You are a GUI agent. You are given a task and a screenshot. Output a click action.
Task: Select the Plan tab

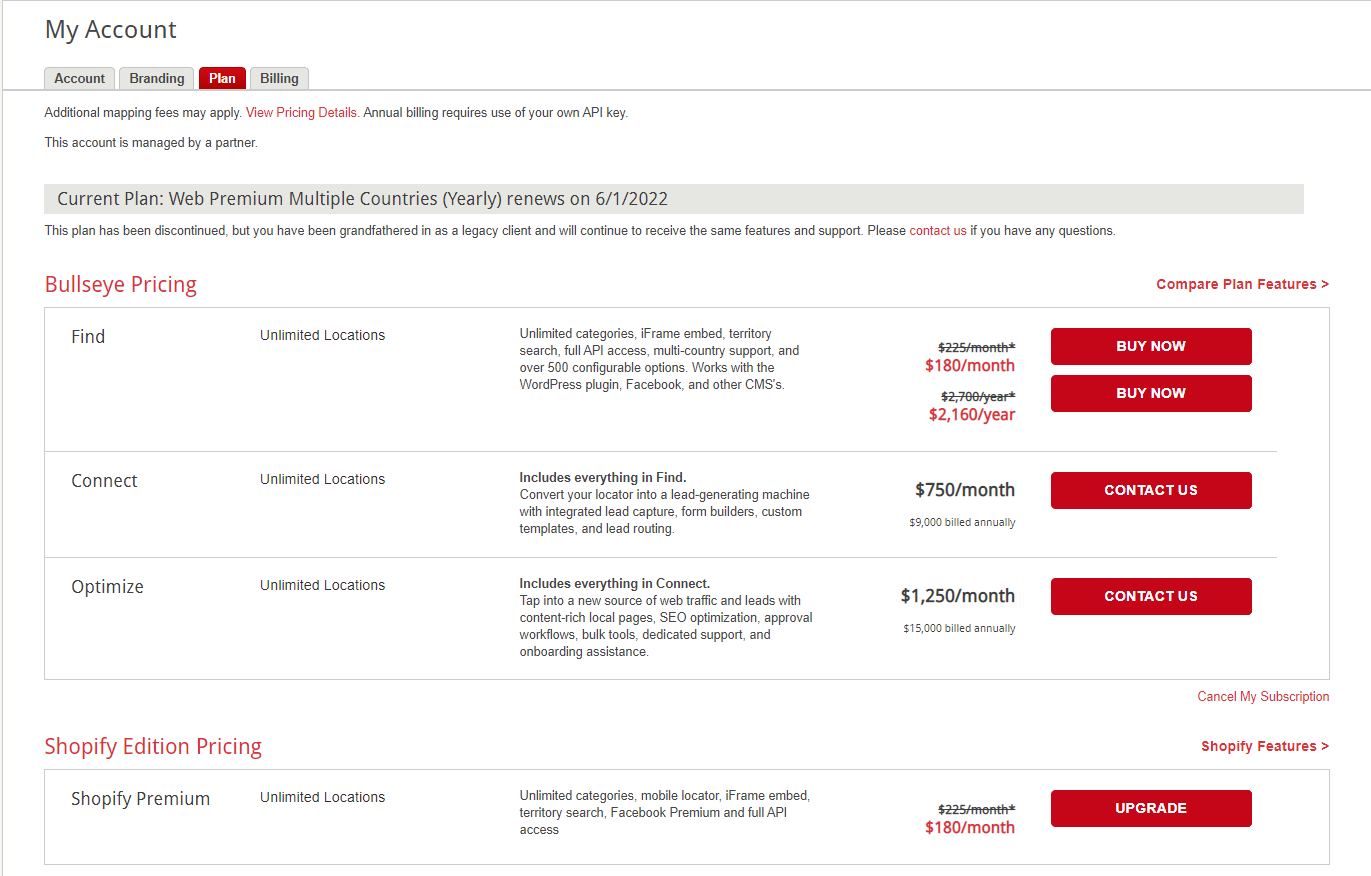tap(222, 79)
